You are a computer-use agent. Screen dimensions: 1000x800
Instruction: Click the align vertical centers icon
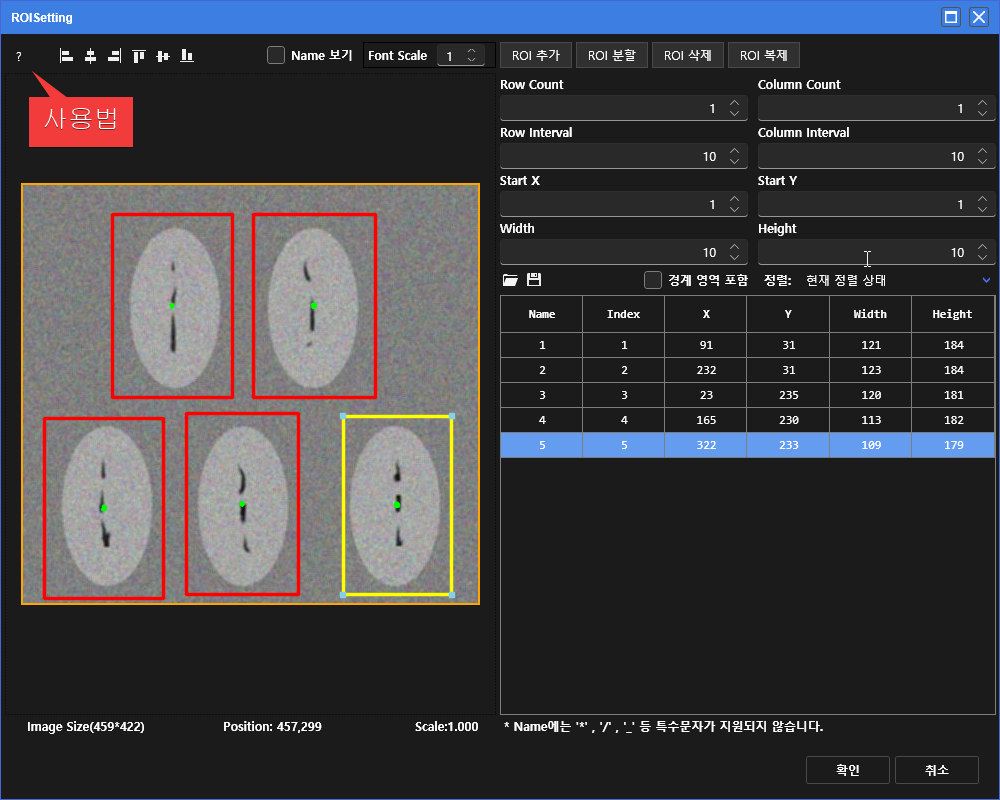click(163, 56)
